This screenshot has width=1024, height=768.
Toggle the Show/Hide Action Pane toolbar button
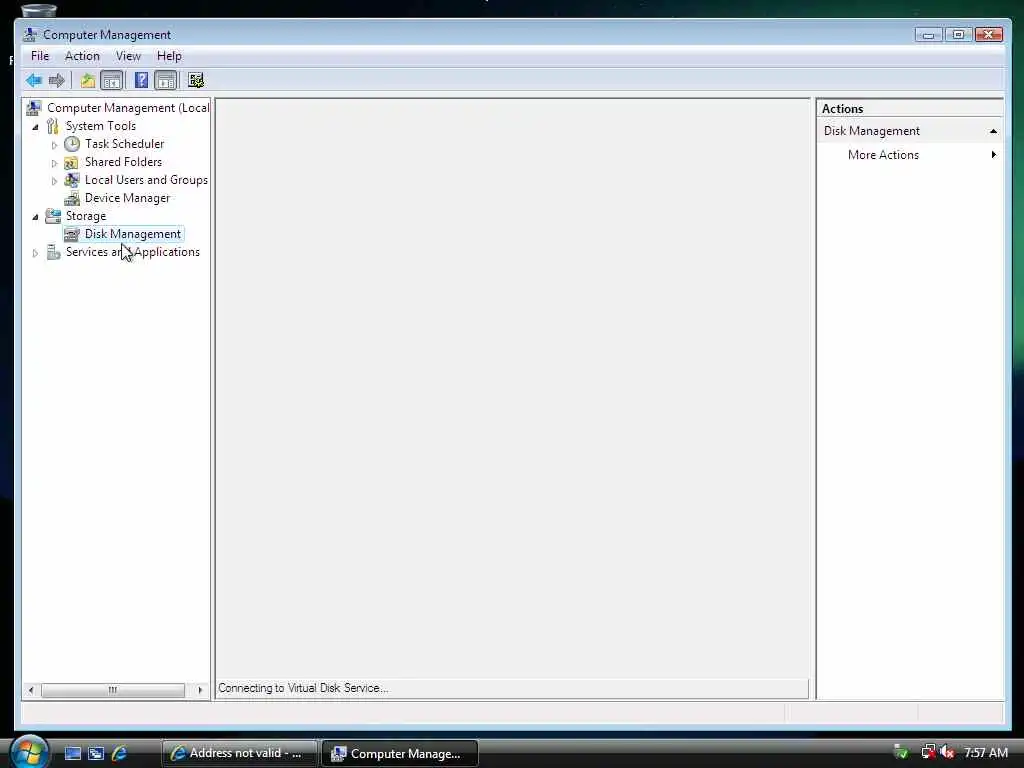click(166, 80)
